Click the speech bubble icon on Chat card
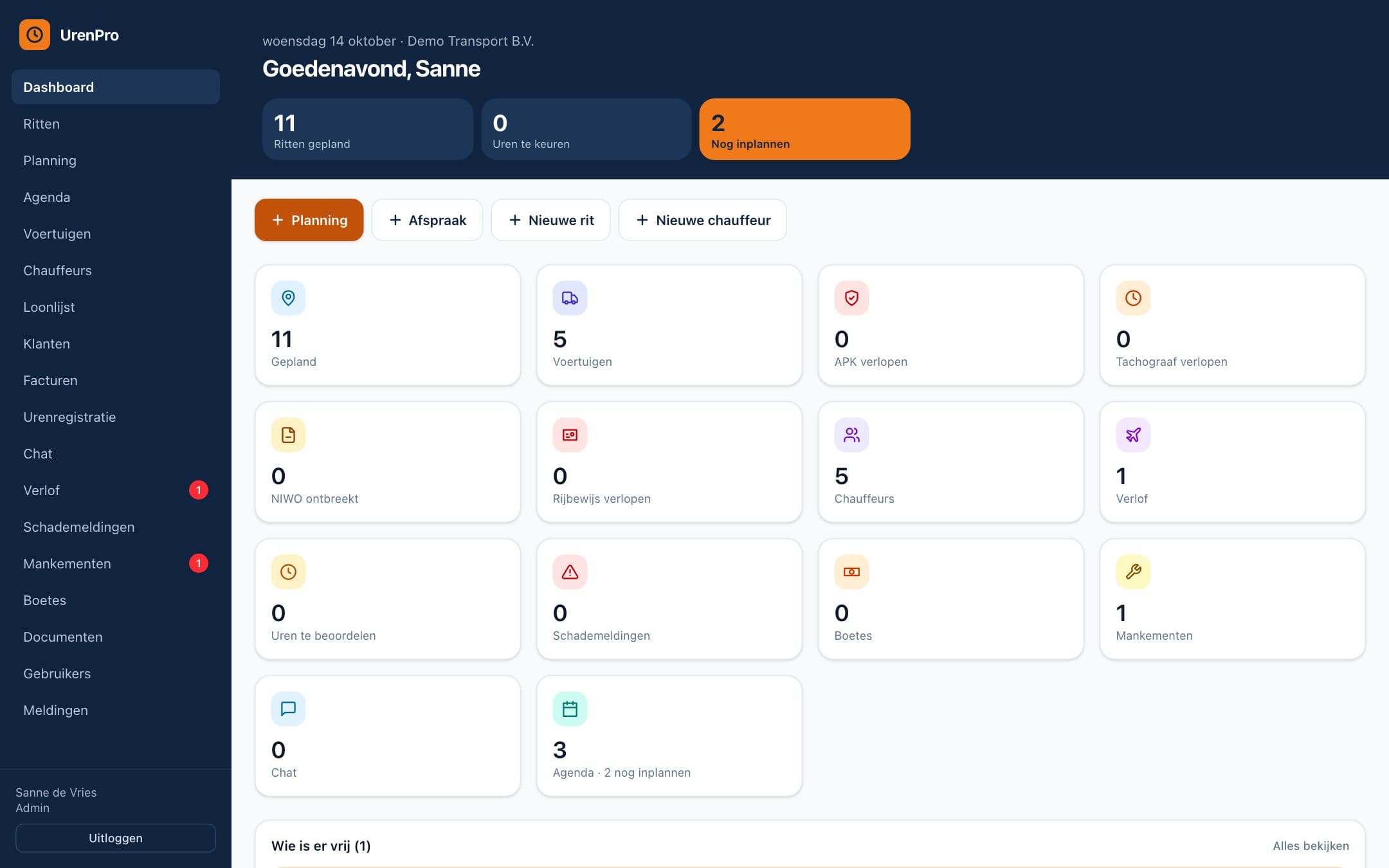 (x=288, y=709)
